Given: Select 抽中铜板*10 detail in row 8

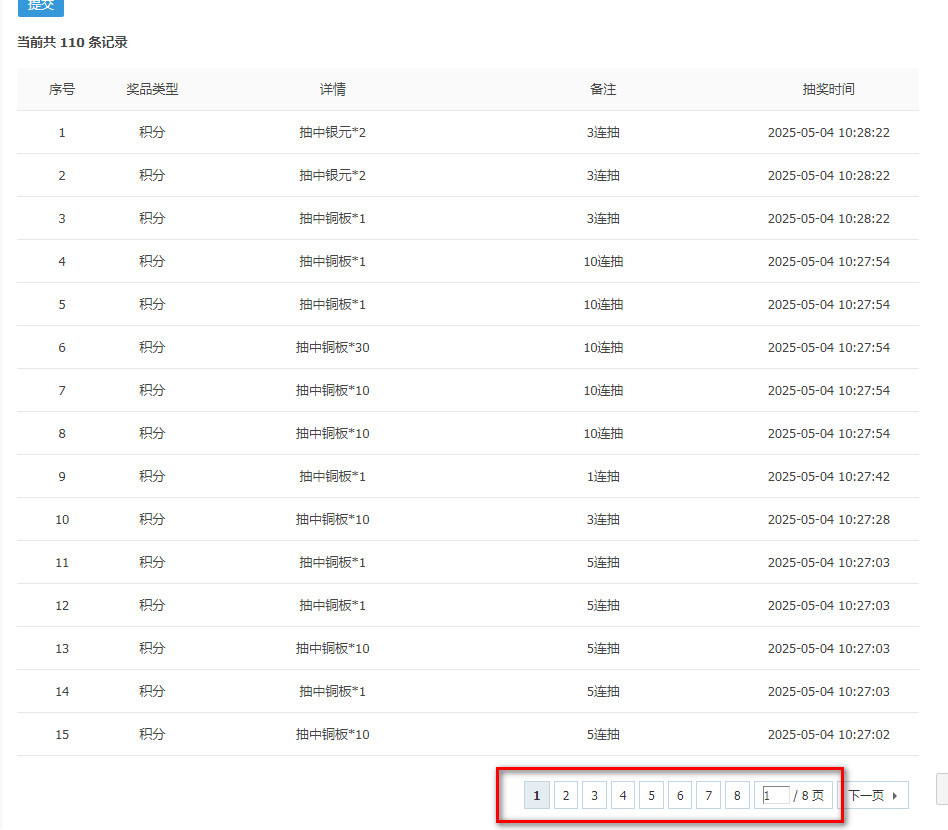Looking at the screenshot, I should [x=333, y=433].
